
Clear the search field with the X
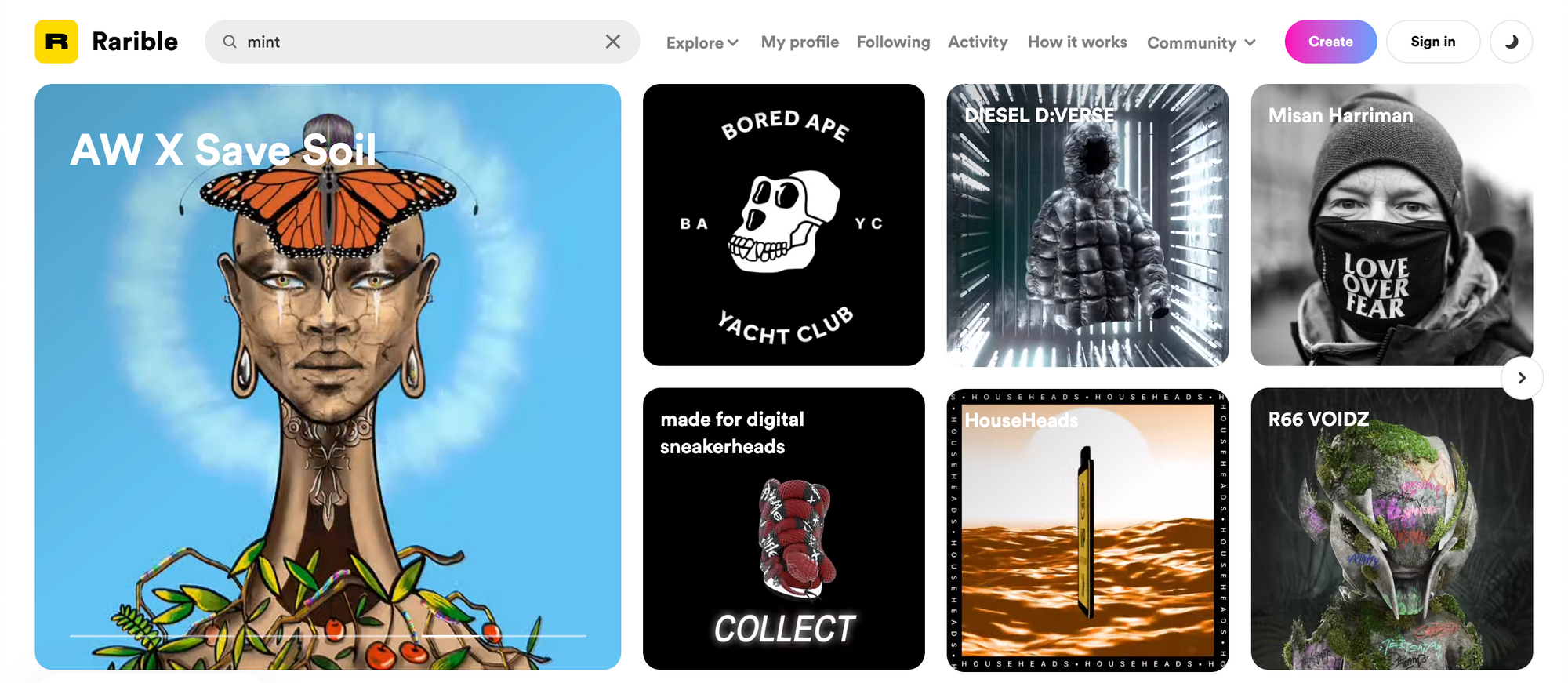tap(613, 42)
